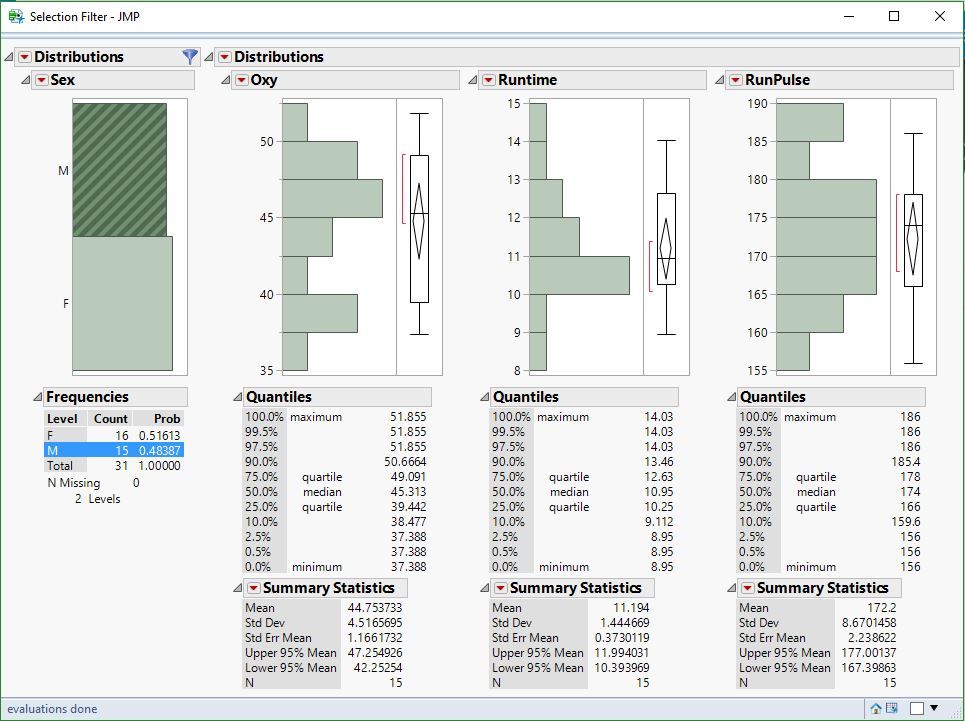The image size is (965, 721).
Task: Open the left Distributions red triangle menu
Action: coord(25,57)
